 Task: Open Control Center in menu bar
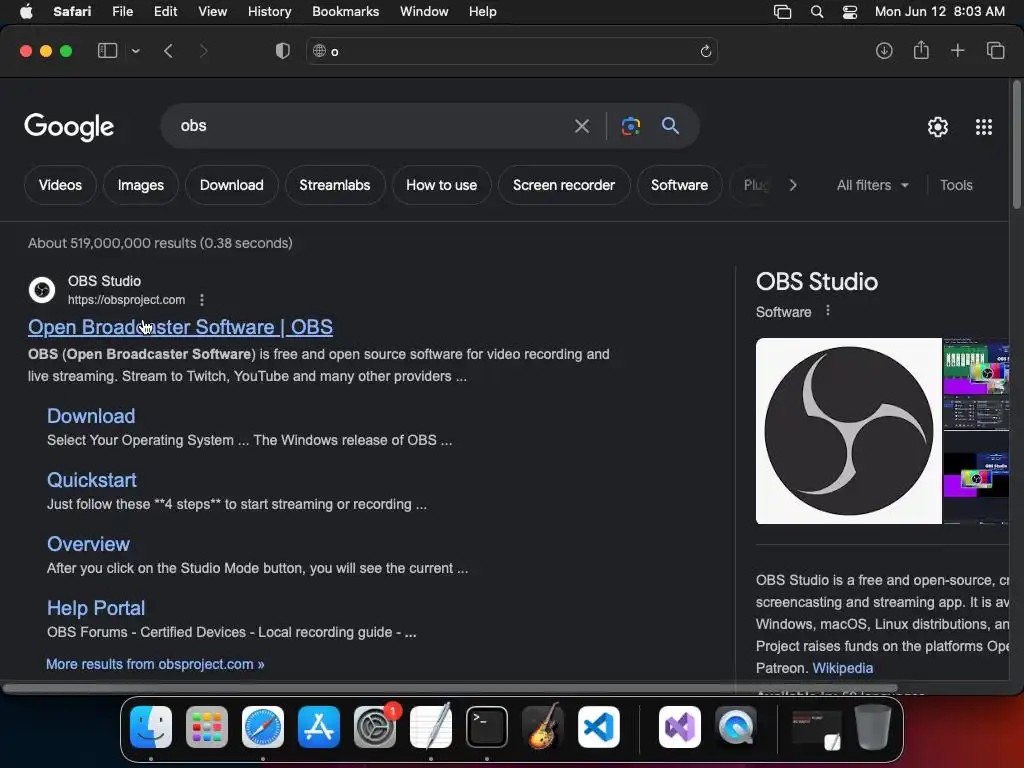tap(850, 12)
